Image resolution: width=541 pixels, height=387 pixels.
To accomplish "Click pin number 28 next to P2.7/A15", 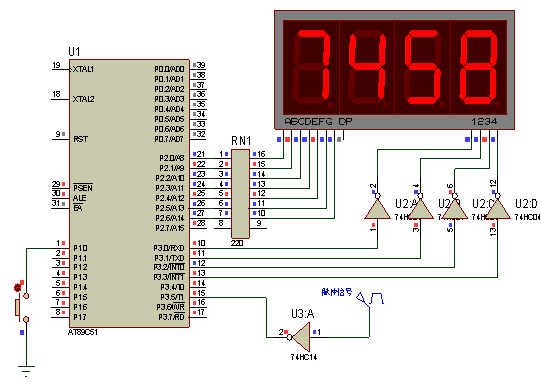I will click(201, 223).
